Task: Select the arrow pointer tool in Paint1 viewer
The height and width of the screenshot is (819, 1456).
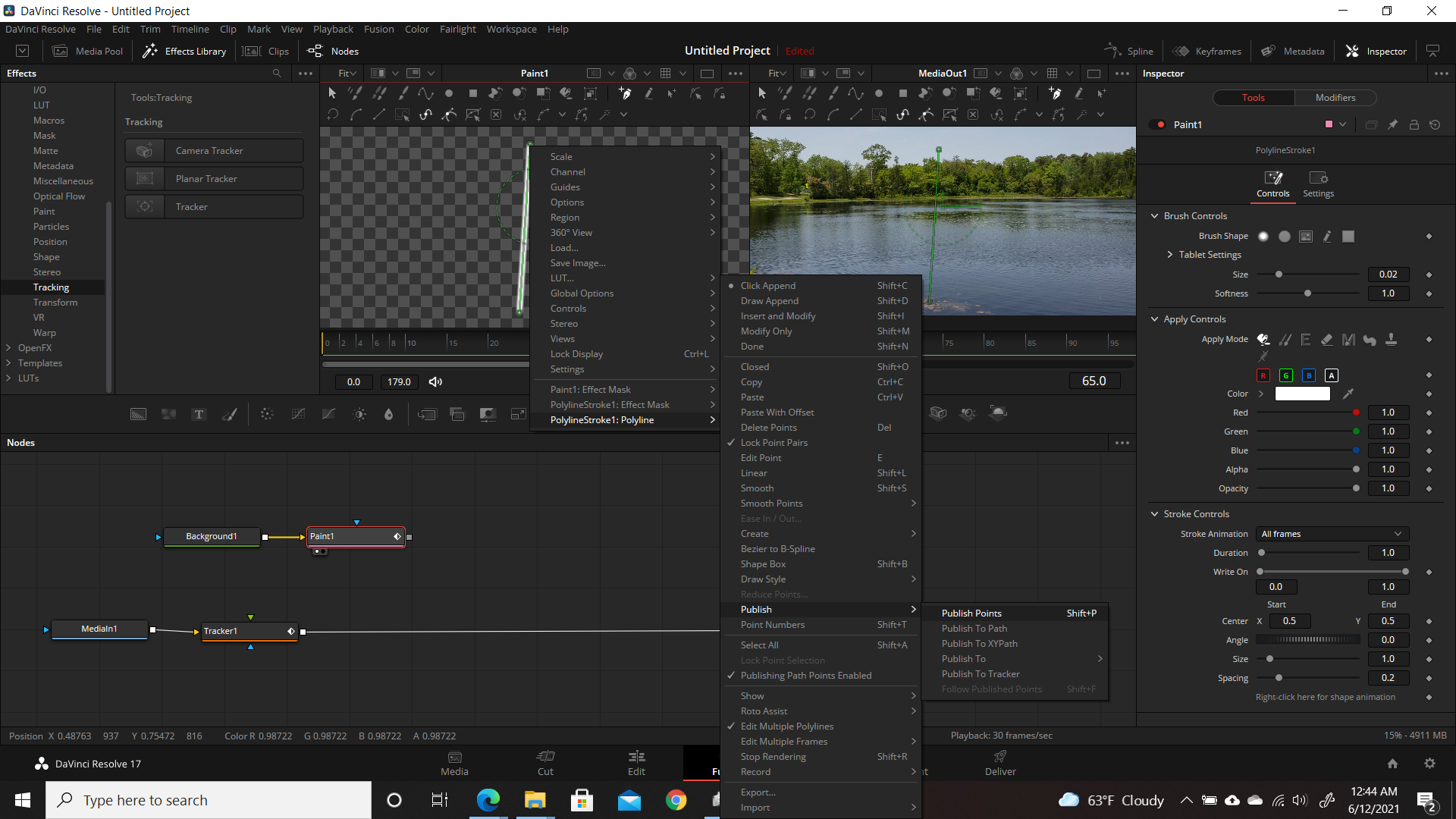Action: pos(331,93)
